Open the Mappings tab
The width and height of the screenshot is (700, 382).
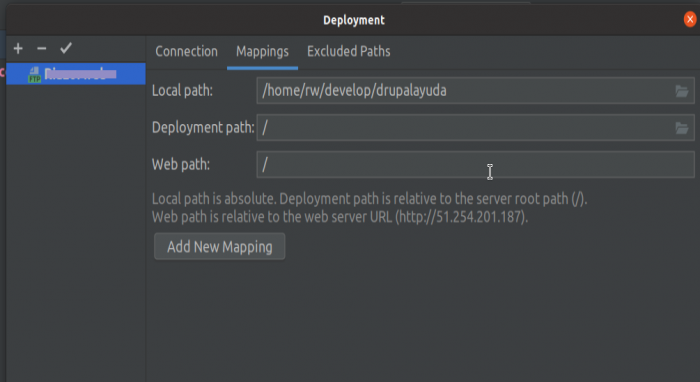pos(262,52)
